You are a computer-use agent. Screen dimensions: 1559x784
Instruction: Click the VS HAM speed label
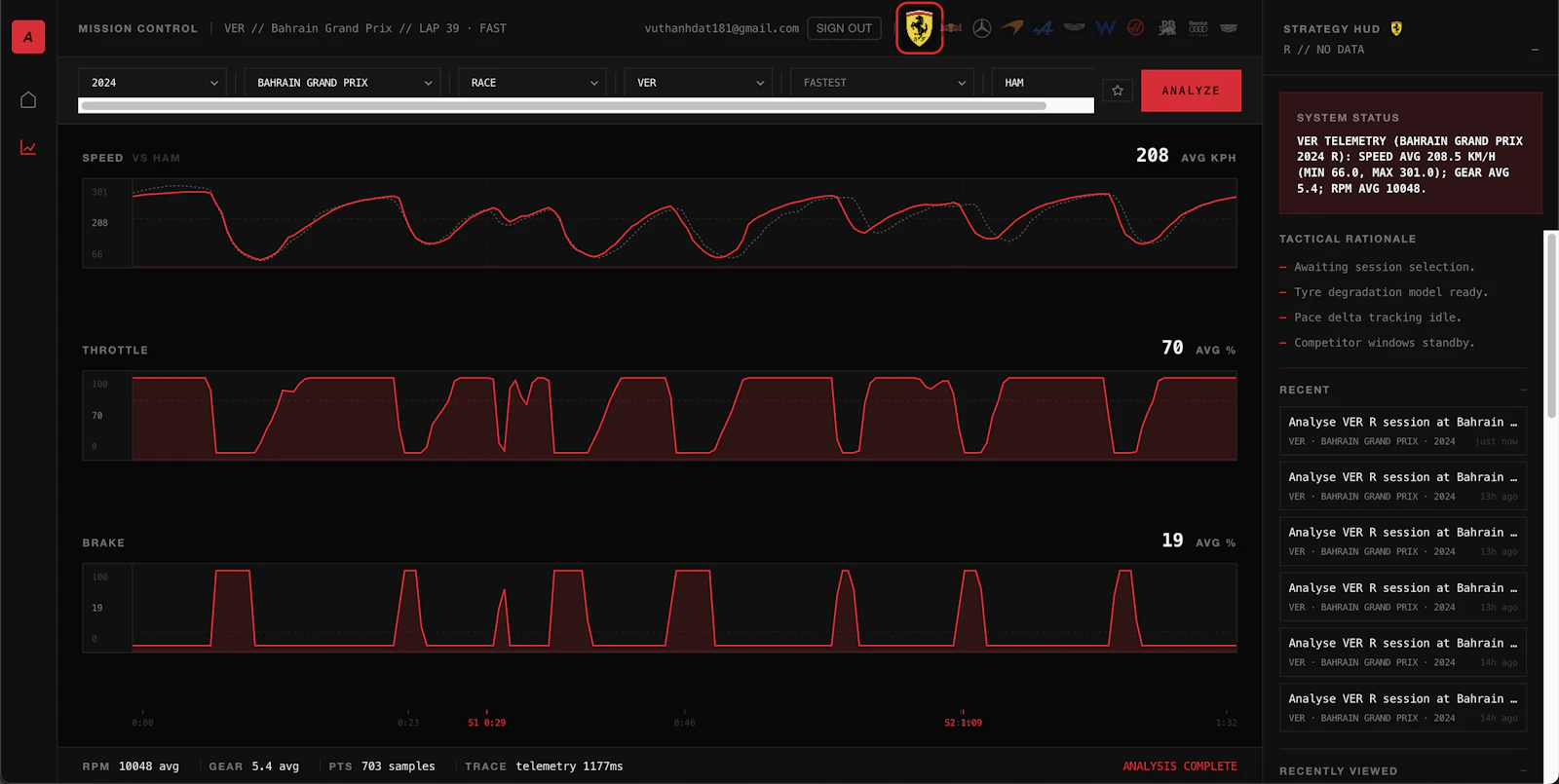[156, 158]
